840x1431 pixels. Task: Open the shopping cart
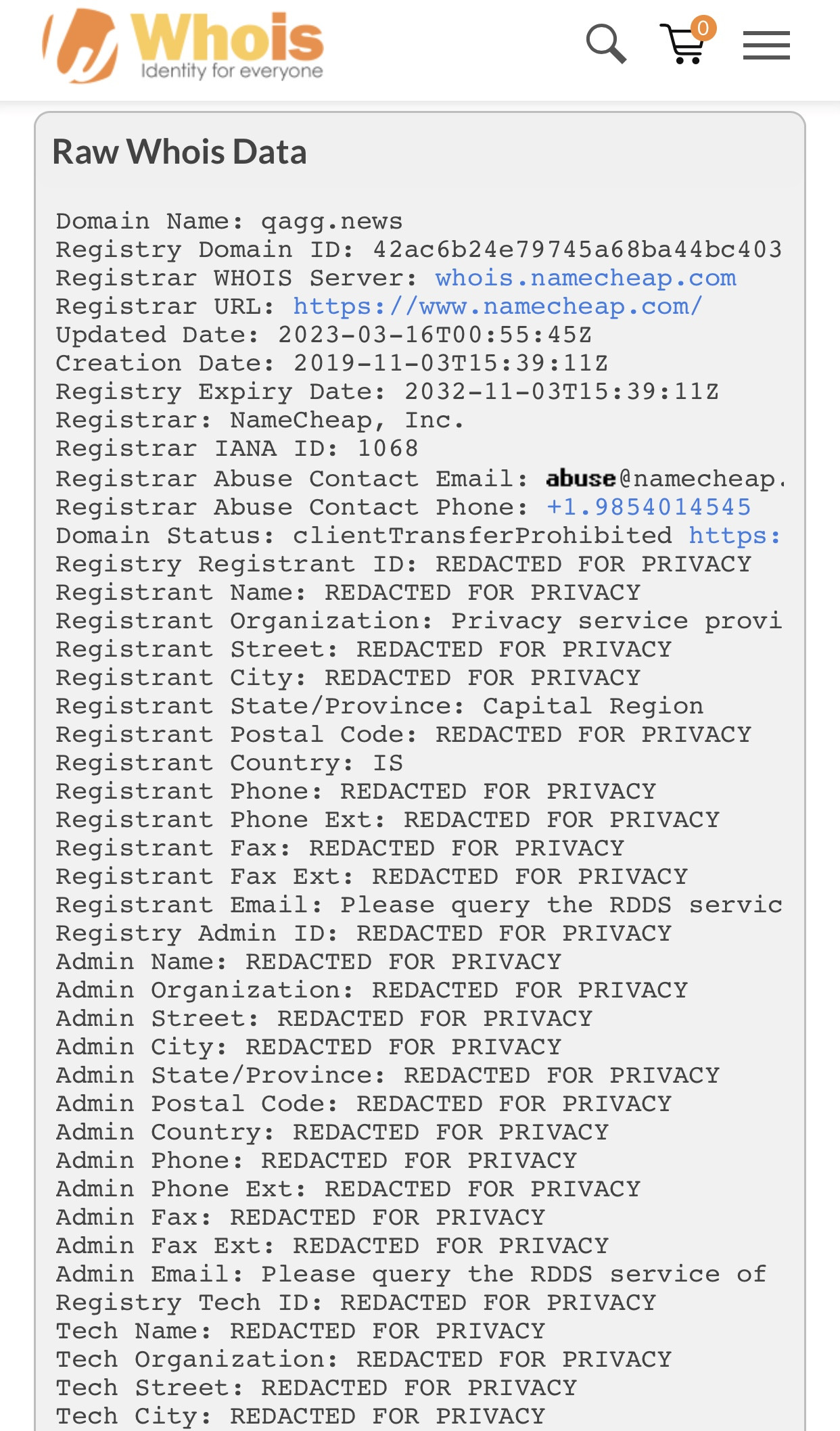tap(683, 46)
